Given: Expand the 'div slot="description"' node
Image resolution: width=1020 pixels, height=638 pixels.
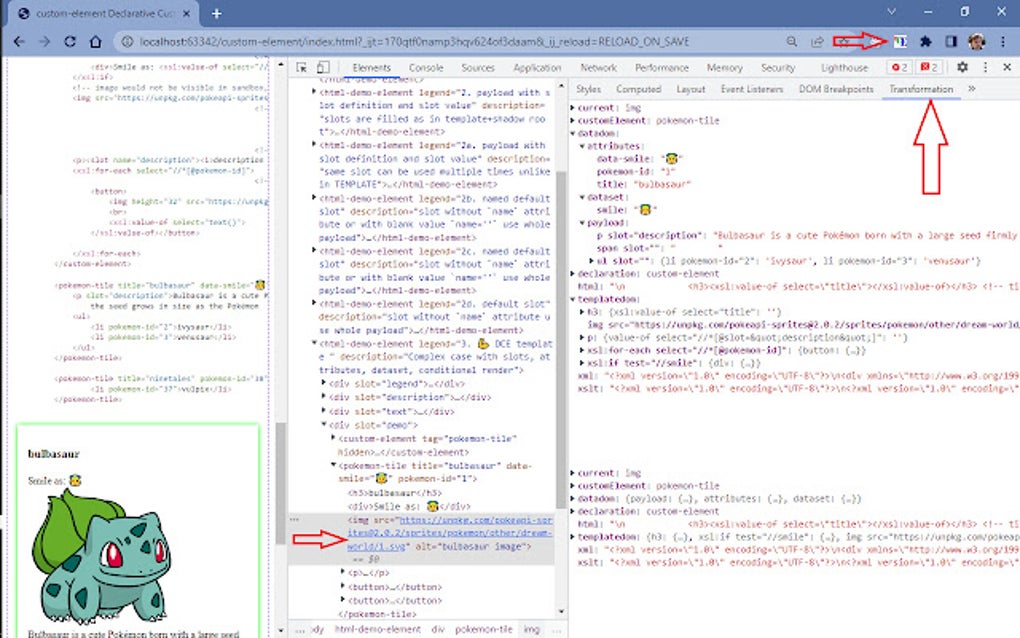Looking at the screenshot, I should pyautogui.click(x=324, y=397).
